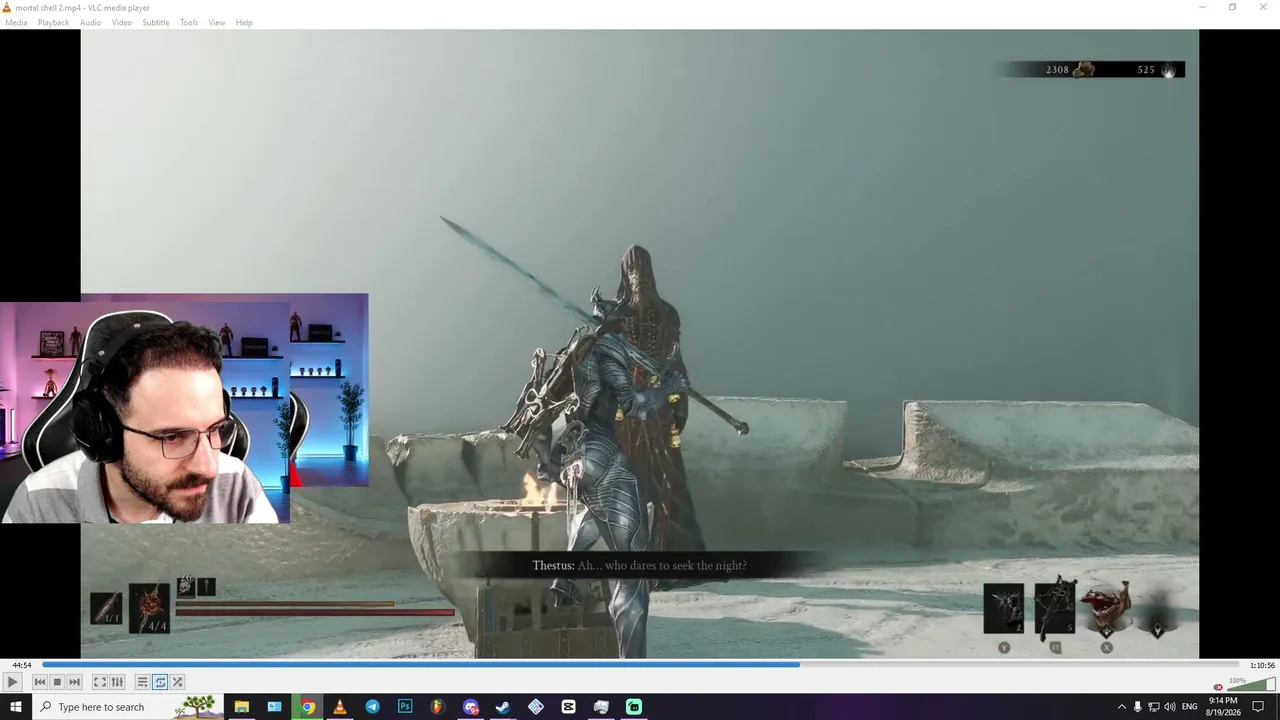This screenshot has width=1280, height=720.
Task: Switch to Google Chrome on the taskbar
Action: [x=307, y=707]
